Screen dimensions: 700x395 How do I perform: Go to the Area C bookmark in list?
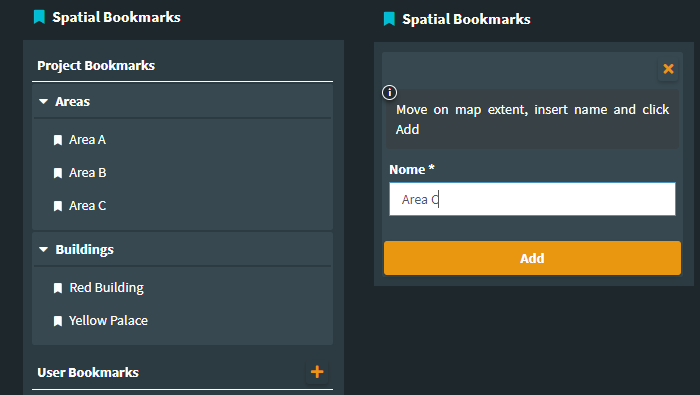(x=88, y=206)
